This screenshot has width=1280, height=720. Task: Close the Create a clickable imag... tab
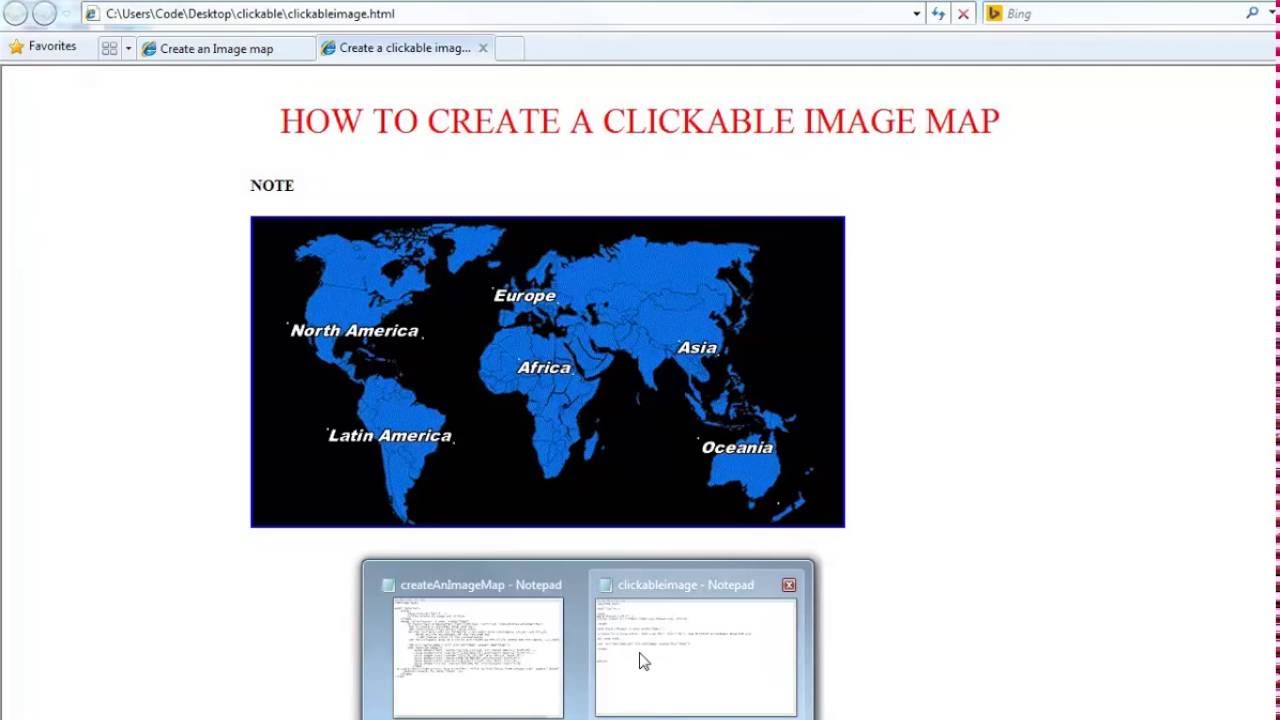483,48
